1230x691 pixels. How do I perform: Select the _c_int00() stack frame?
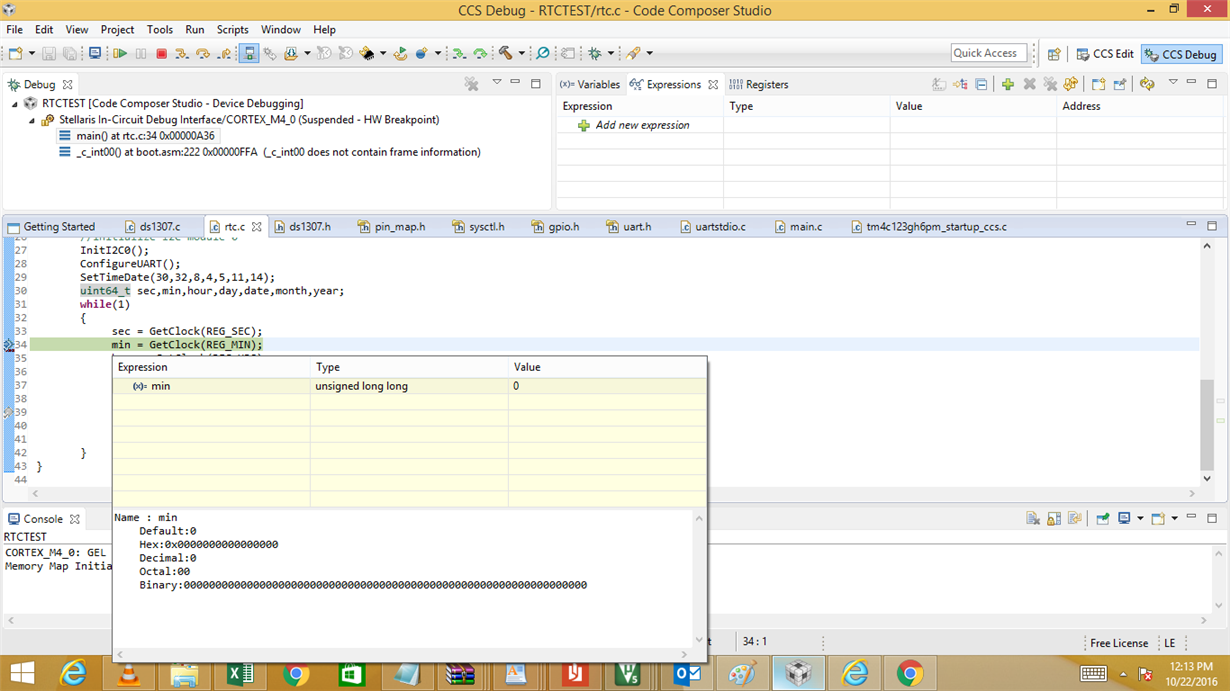click(x=269, y=152)
